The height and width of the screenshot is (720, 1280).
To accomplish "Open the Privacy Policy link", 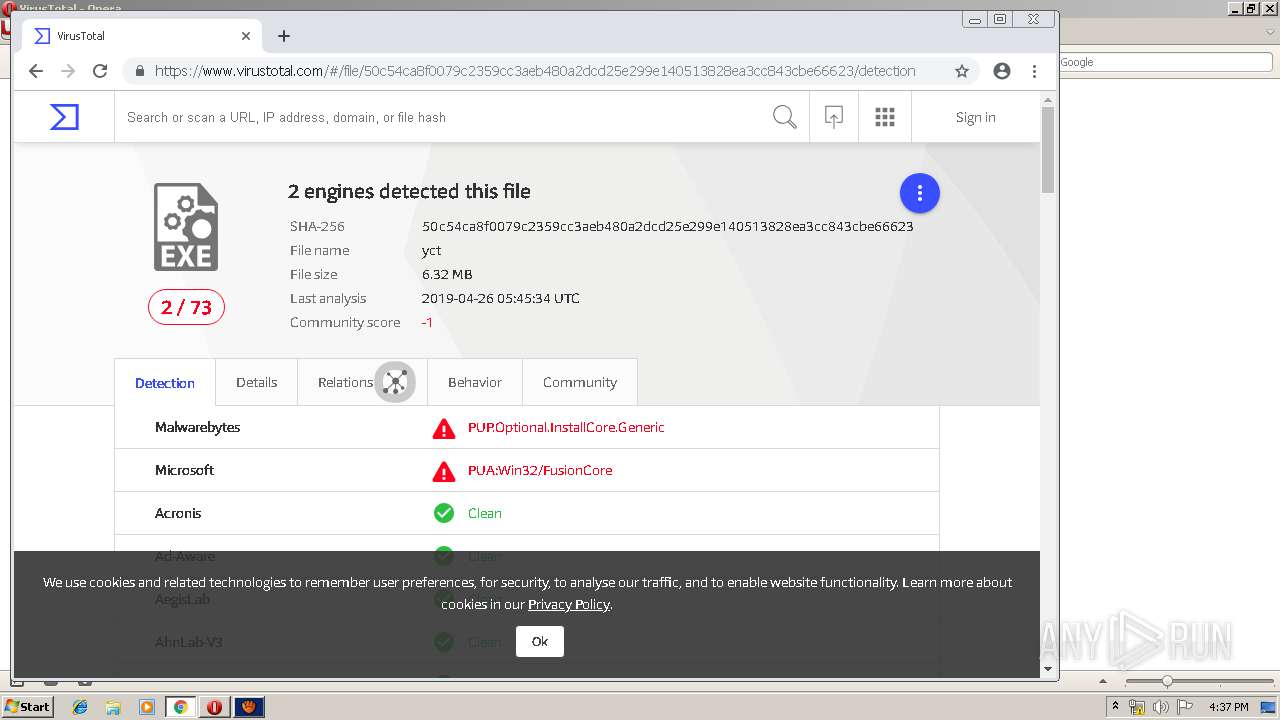I will [568, 604].
